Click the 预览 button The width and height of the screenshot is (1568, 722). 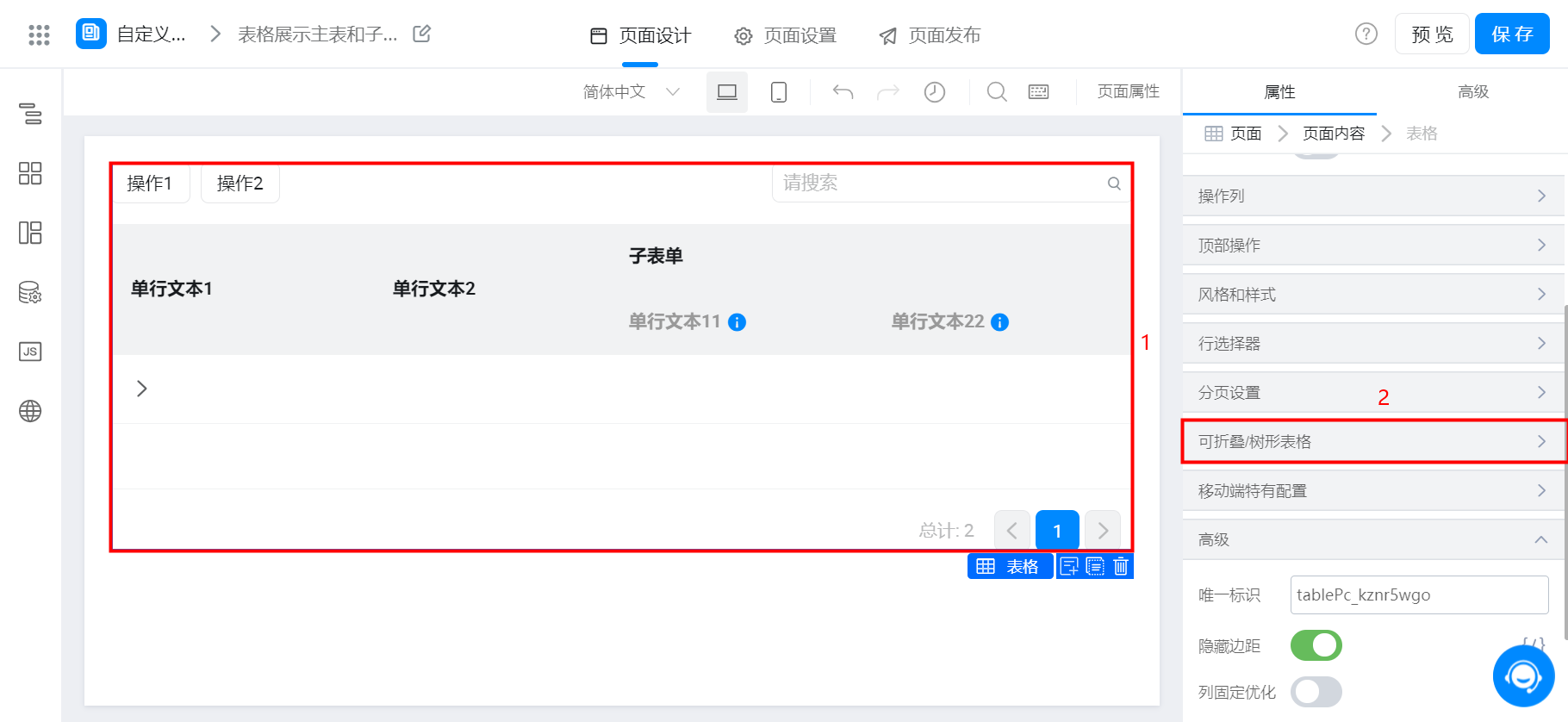point(1432,34)
